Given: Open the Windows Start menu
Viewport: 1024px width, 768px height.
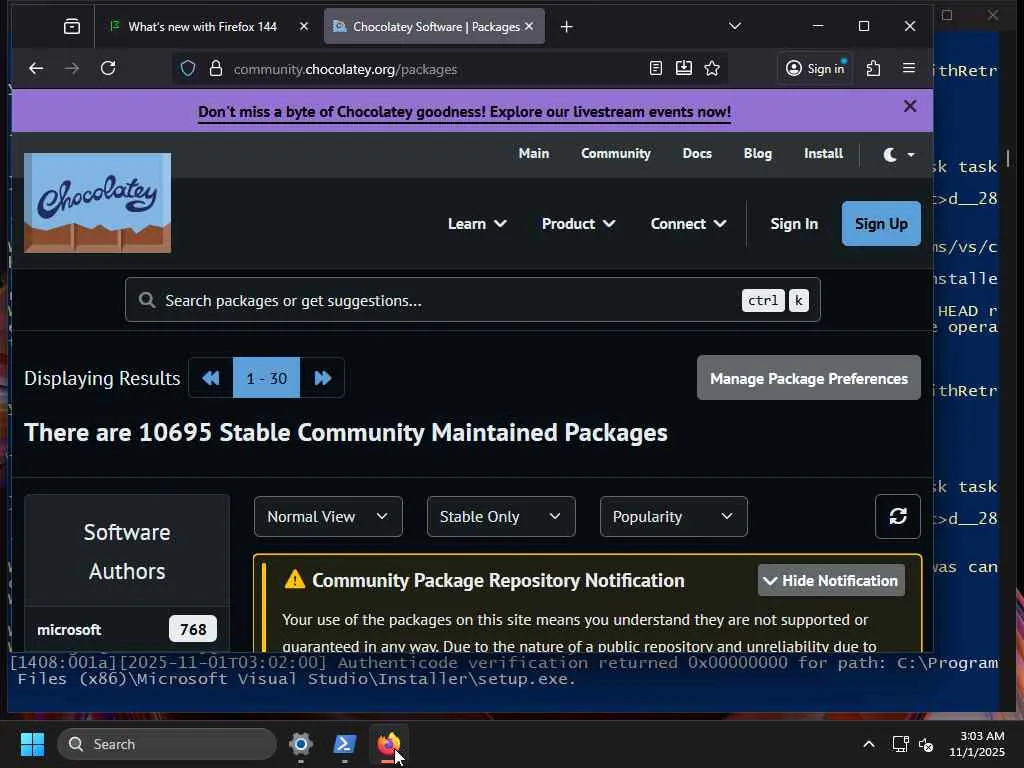Looking at the screenshot, I should pyautogui.click(x=32, y=744).
